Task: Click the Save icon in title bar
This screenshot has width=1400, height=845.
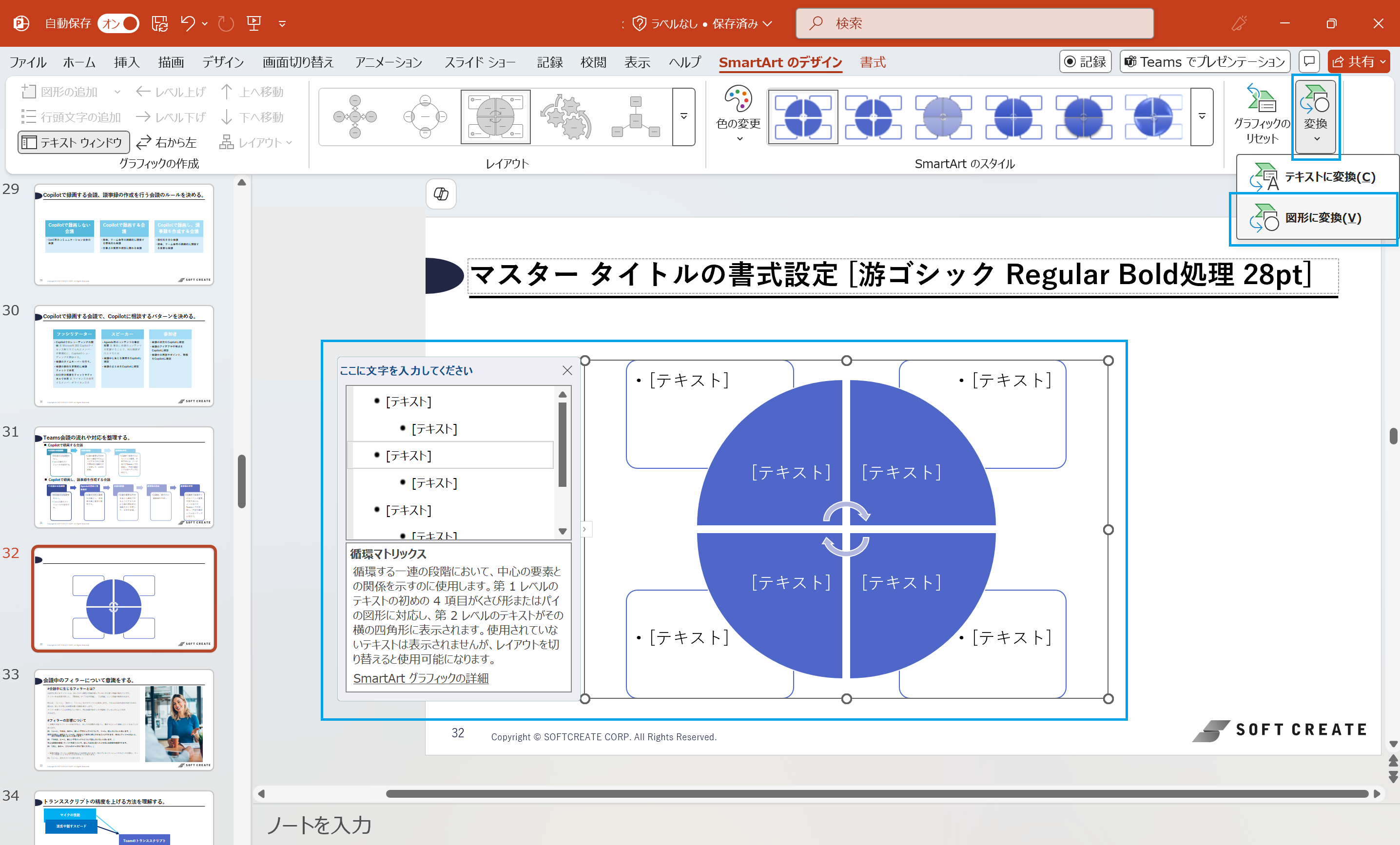Action: pyautogui.click(x=160, y=23)
